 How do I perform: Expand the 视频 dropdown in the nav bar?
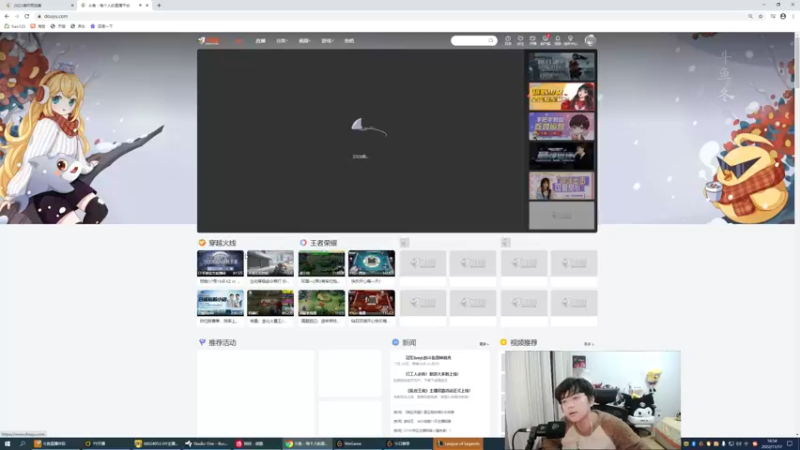[304, 41]
